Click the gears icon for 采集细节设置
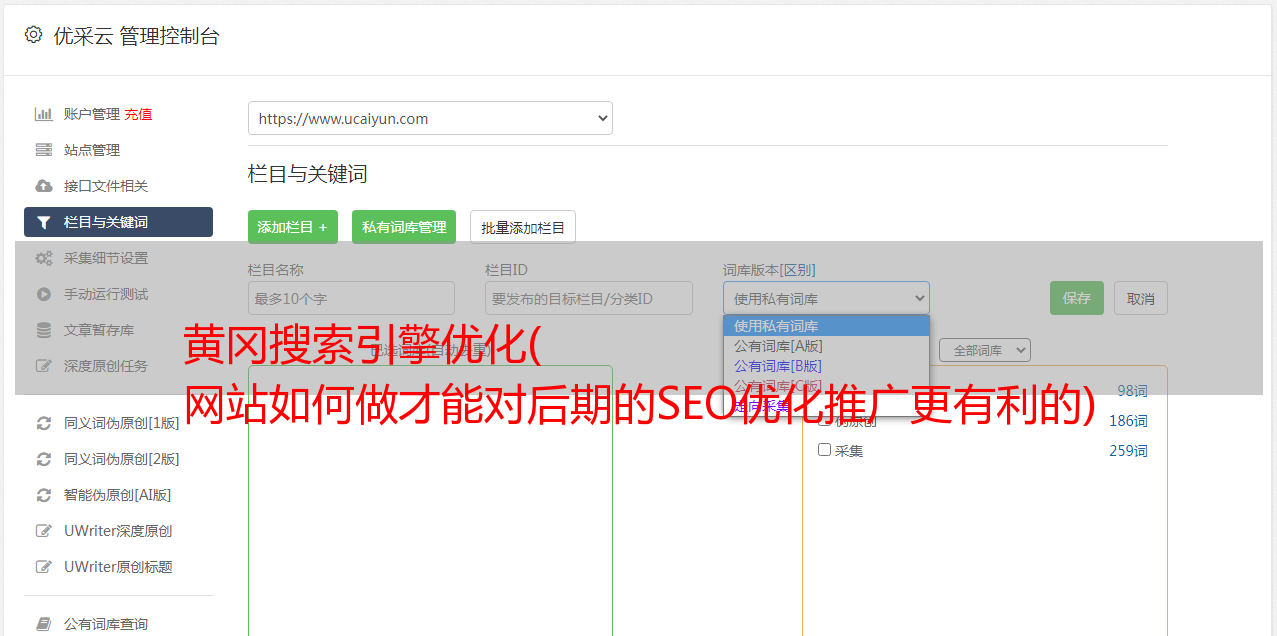 (43, 258)
